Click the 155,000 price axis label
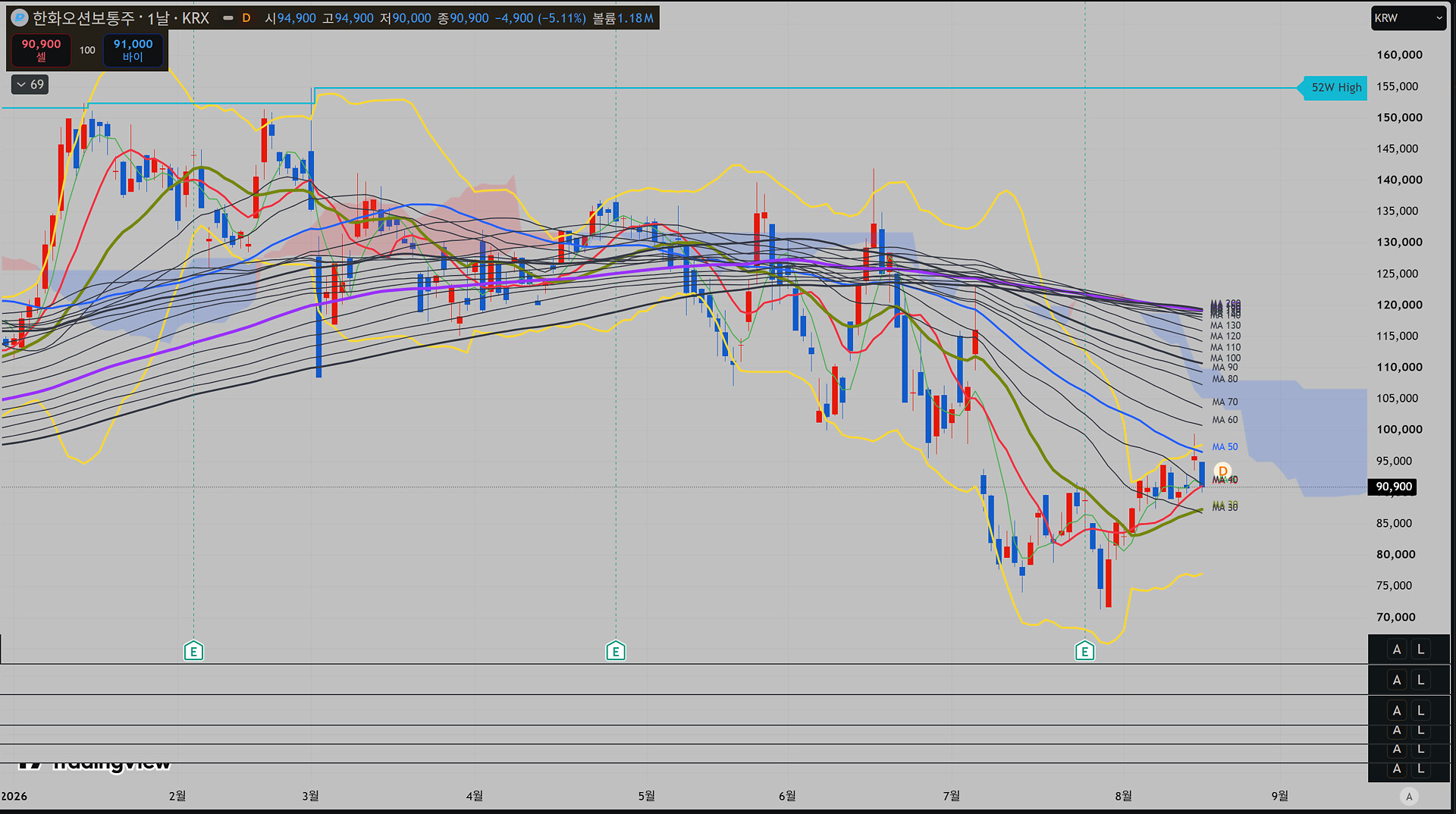Screen dimensions: 1456x814 coord(1397,86)
